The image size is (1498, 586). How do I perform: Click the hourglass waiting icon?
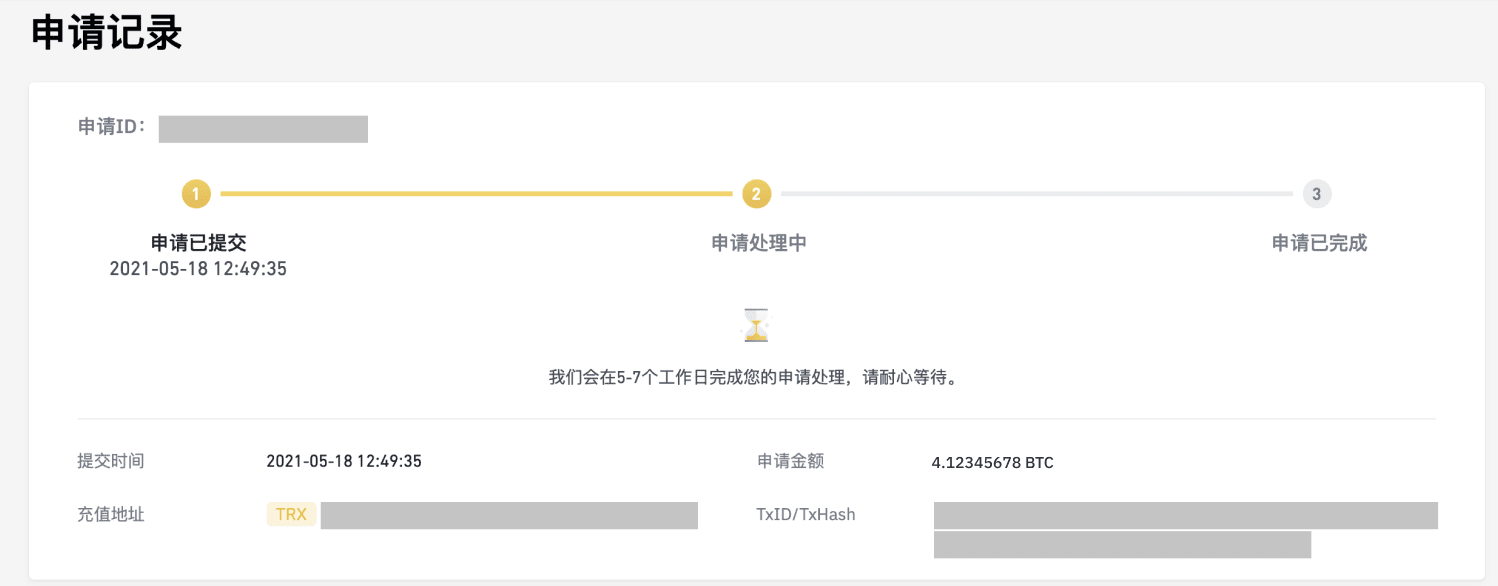point(756,325)
